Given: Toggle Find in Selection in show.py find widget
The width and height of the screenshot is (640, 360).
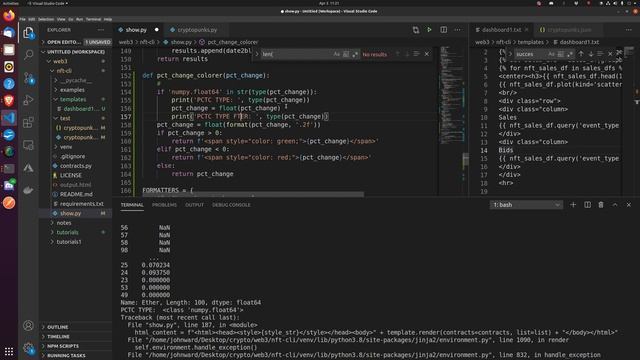Looking at the screenshot, I should (x=416, y=54).
